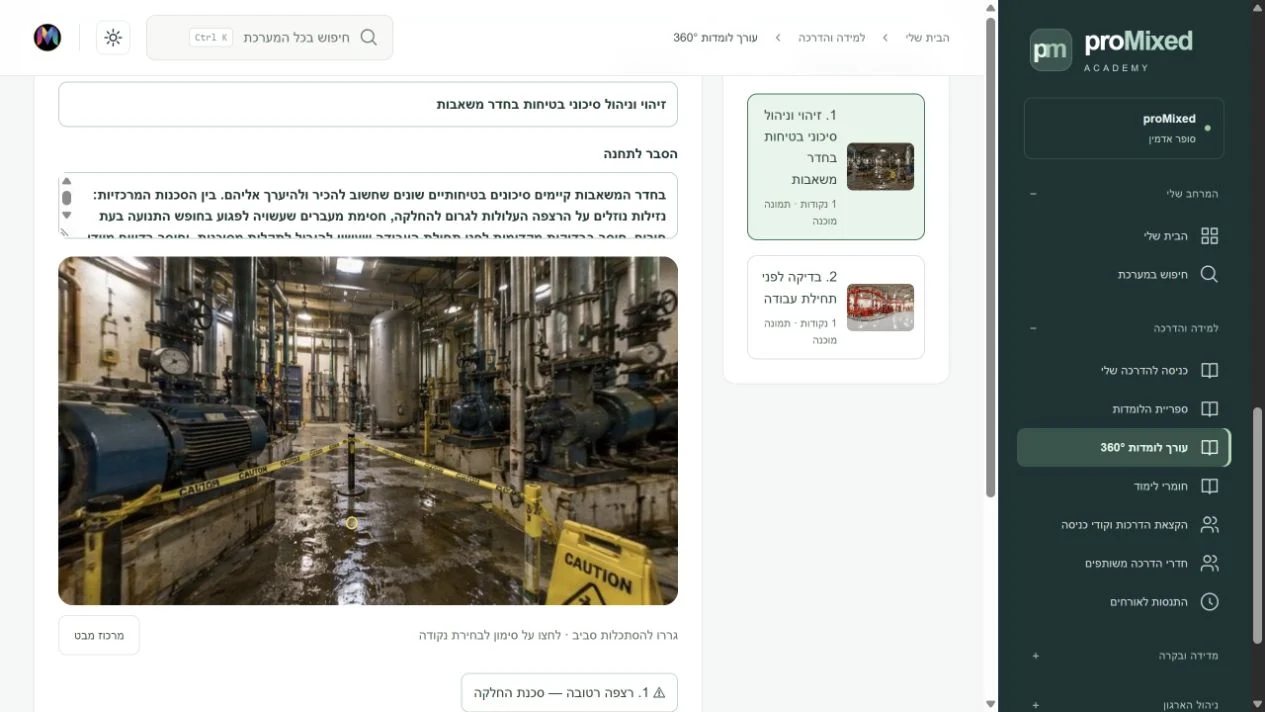Open the user avatar menu in the top bar
Image resolution: width=1265 pixels, height=712 pixels.
[47, 37]
